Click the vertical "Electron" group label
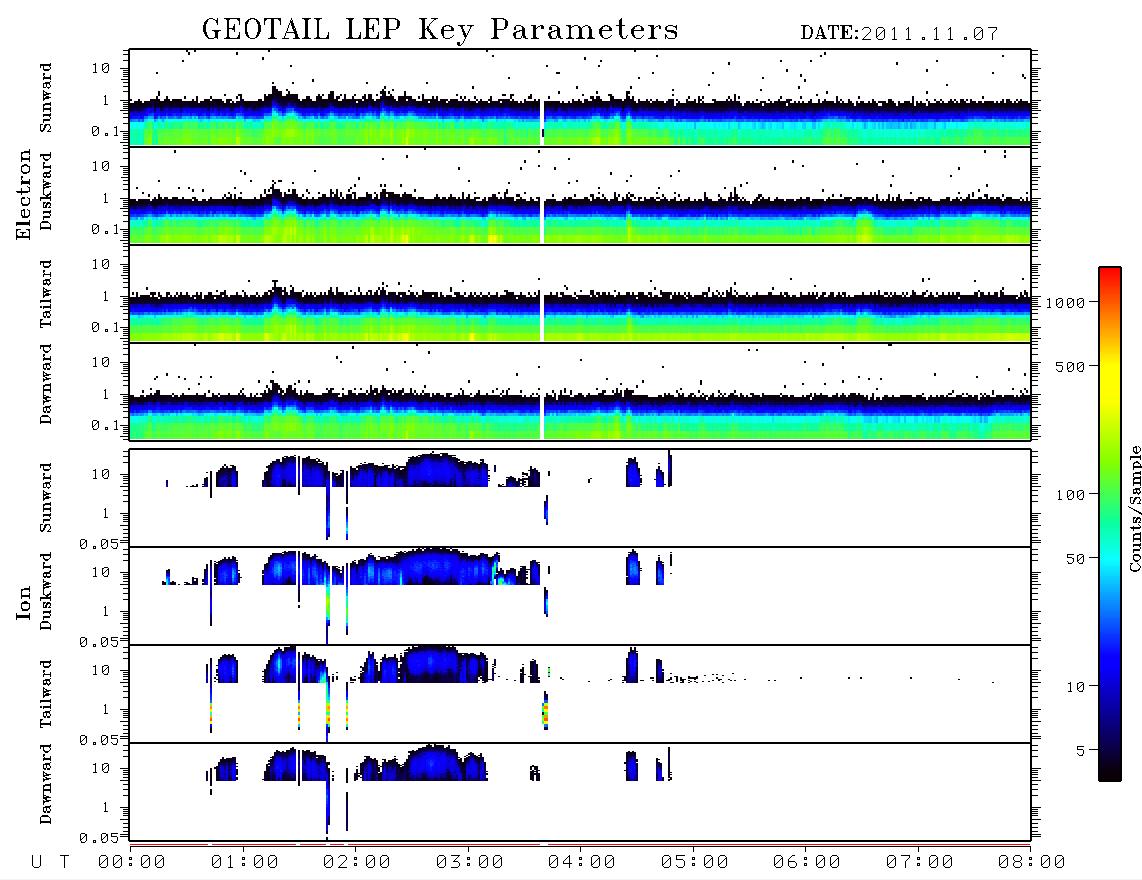This screenshot has width=1142, height=880. pos(23,195)
